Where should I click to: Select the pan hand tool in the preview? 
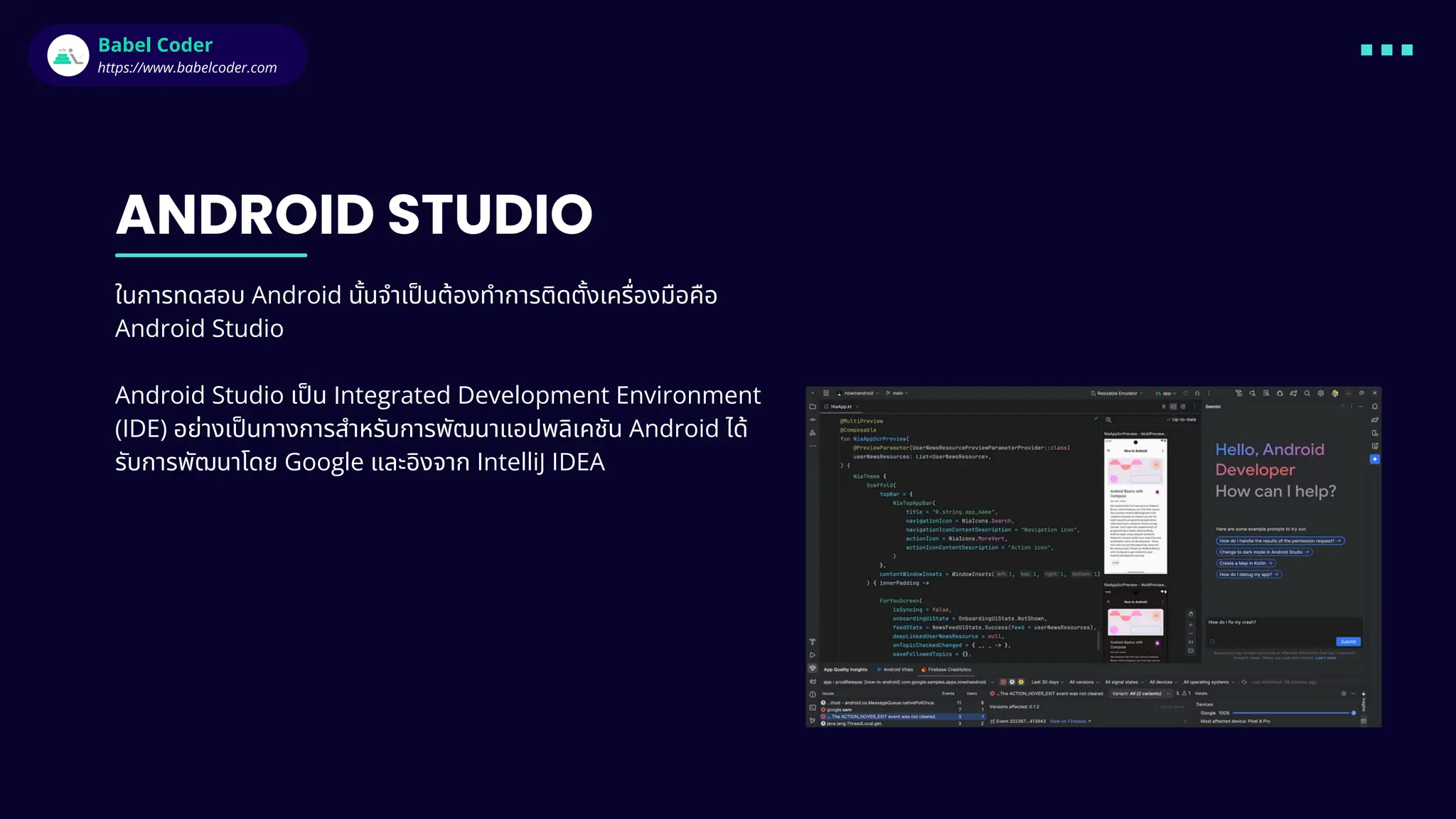click(1191, 614)
